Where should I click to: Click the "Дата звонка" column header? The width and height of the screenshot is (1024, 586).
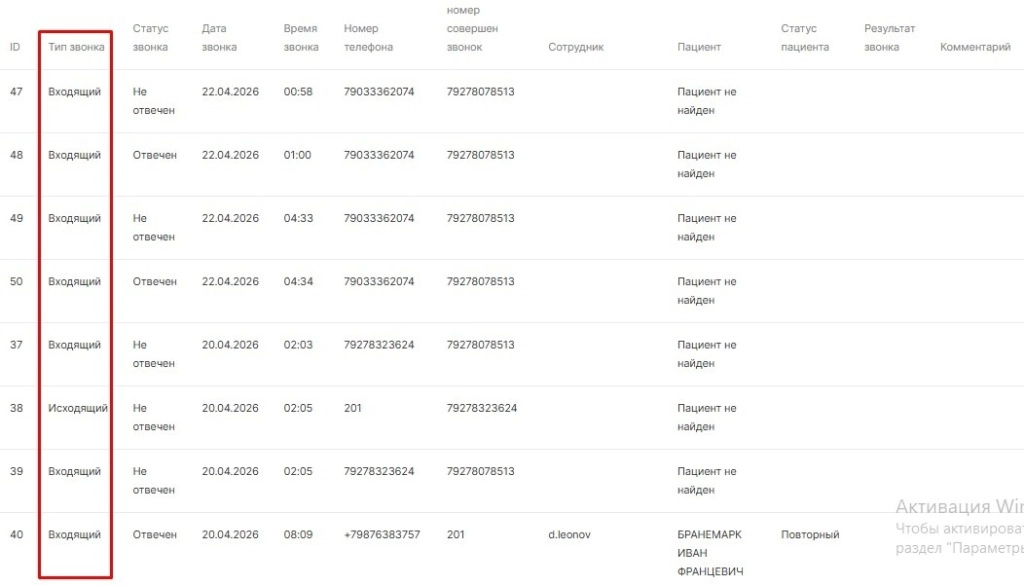pos(219,38)
